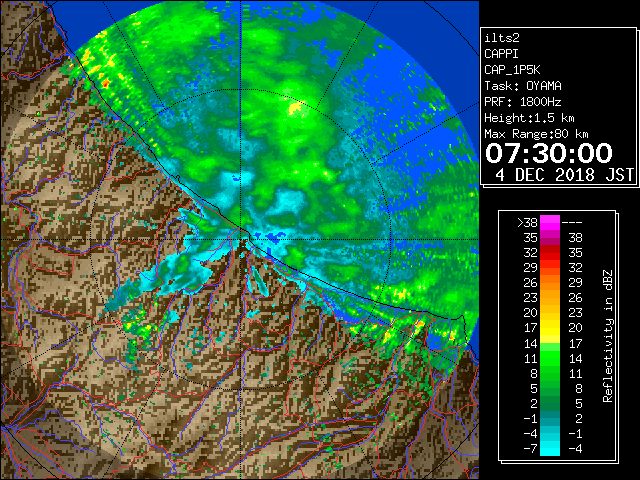The image size is (640, 480).
Task: Pick the red band in the reflectivity scale
Action: (x=550, y=255)
